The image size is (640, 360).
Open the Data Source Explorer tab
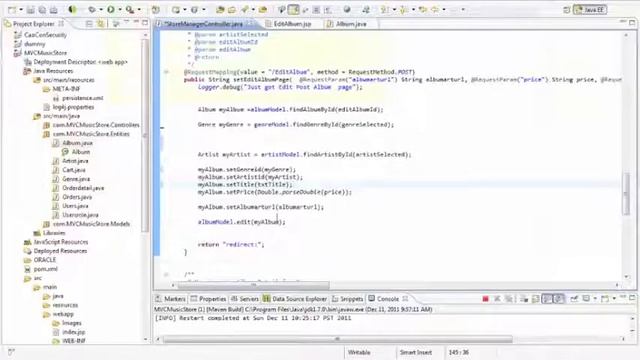tap(295, 299)
